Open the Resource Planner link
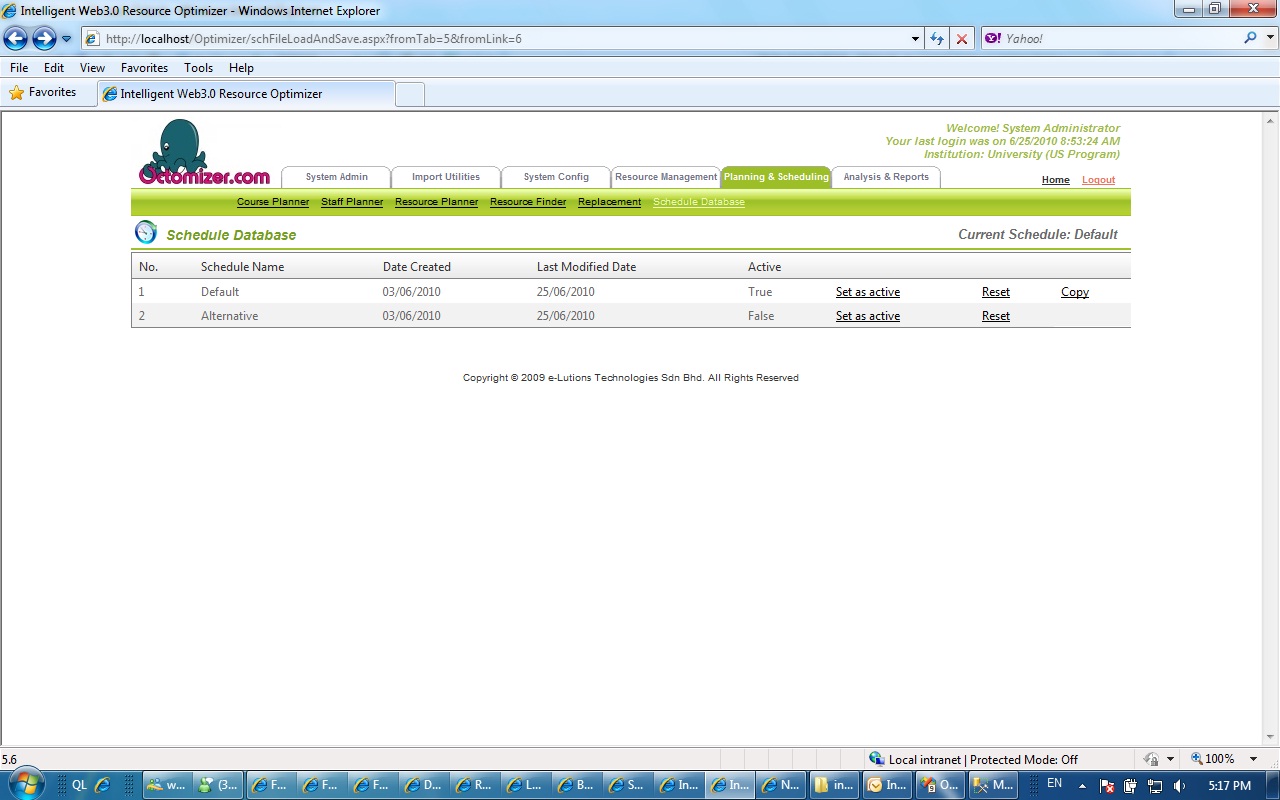The image size is (1280, 800). coord(436,202)
